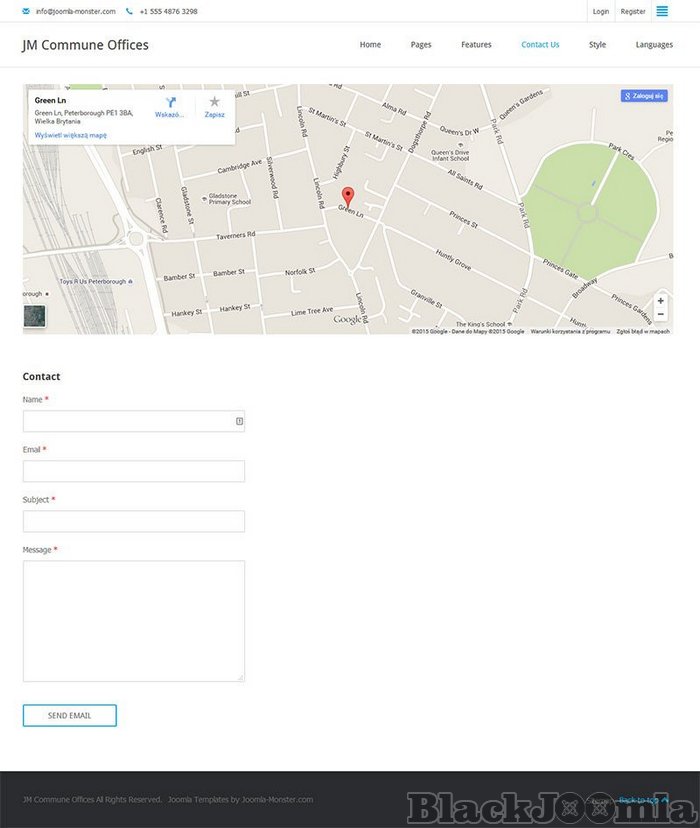Open the Wyświetl większą mapę link

[70, 135]
